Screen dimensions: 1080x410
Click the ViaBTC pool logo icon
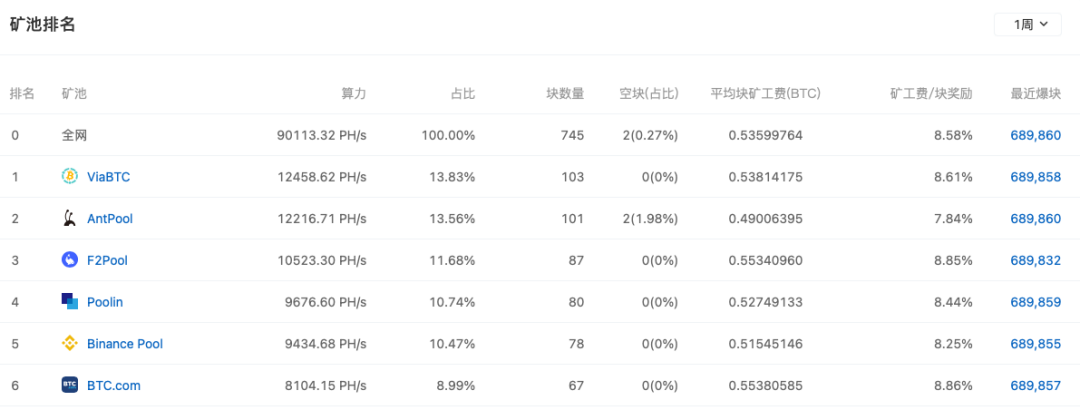click(70, 176)
